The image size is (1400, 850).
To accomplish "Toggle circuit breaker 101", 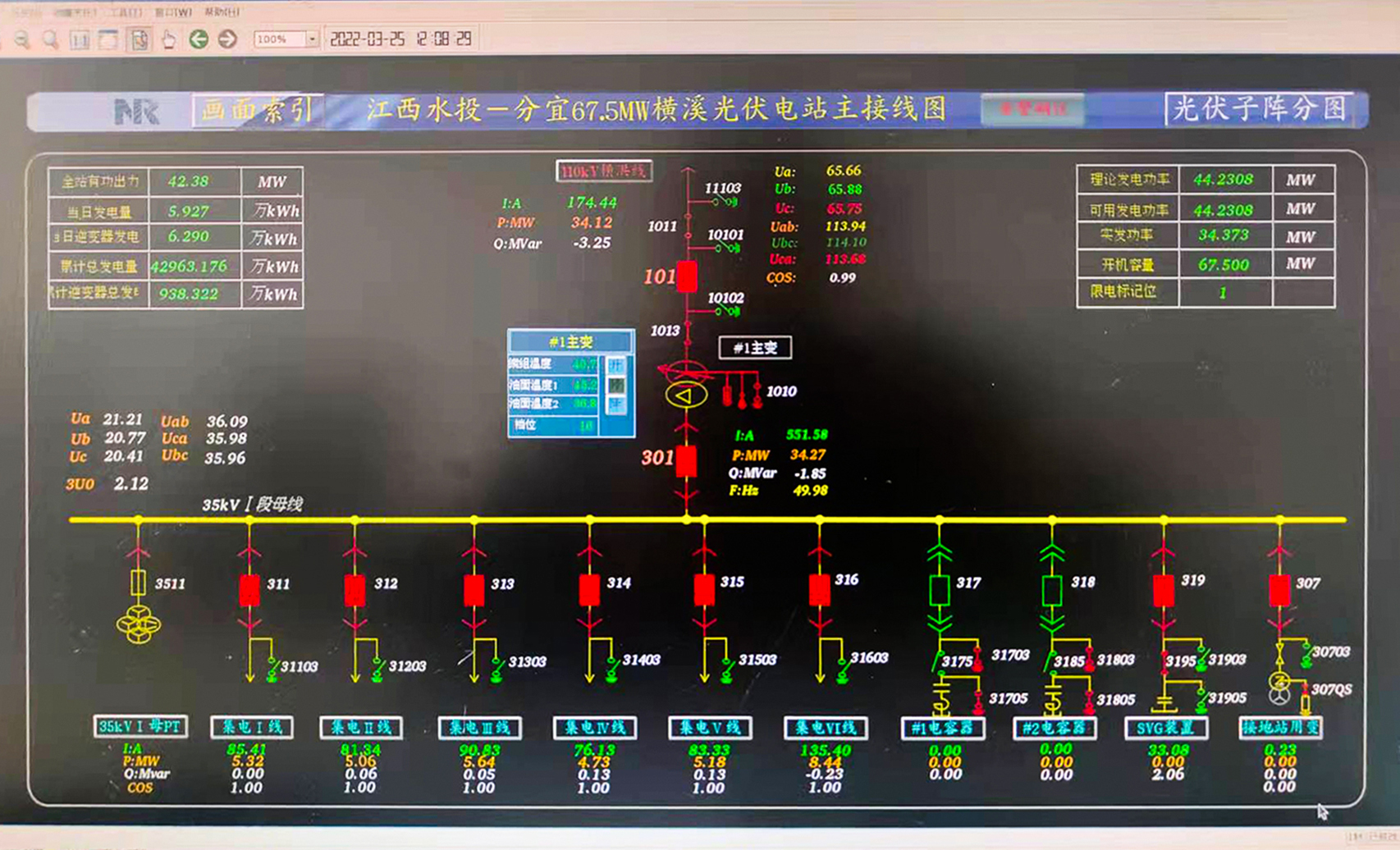I will point(687,277).
